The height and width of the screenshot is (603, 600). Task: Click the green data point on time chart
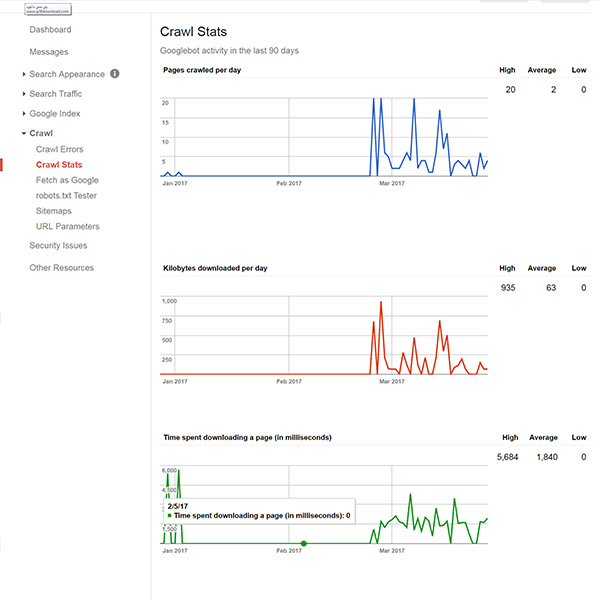click(304, 543)
